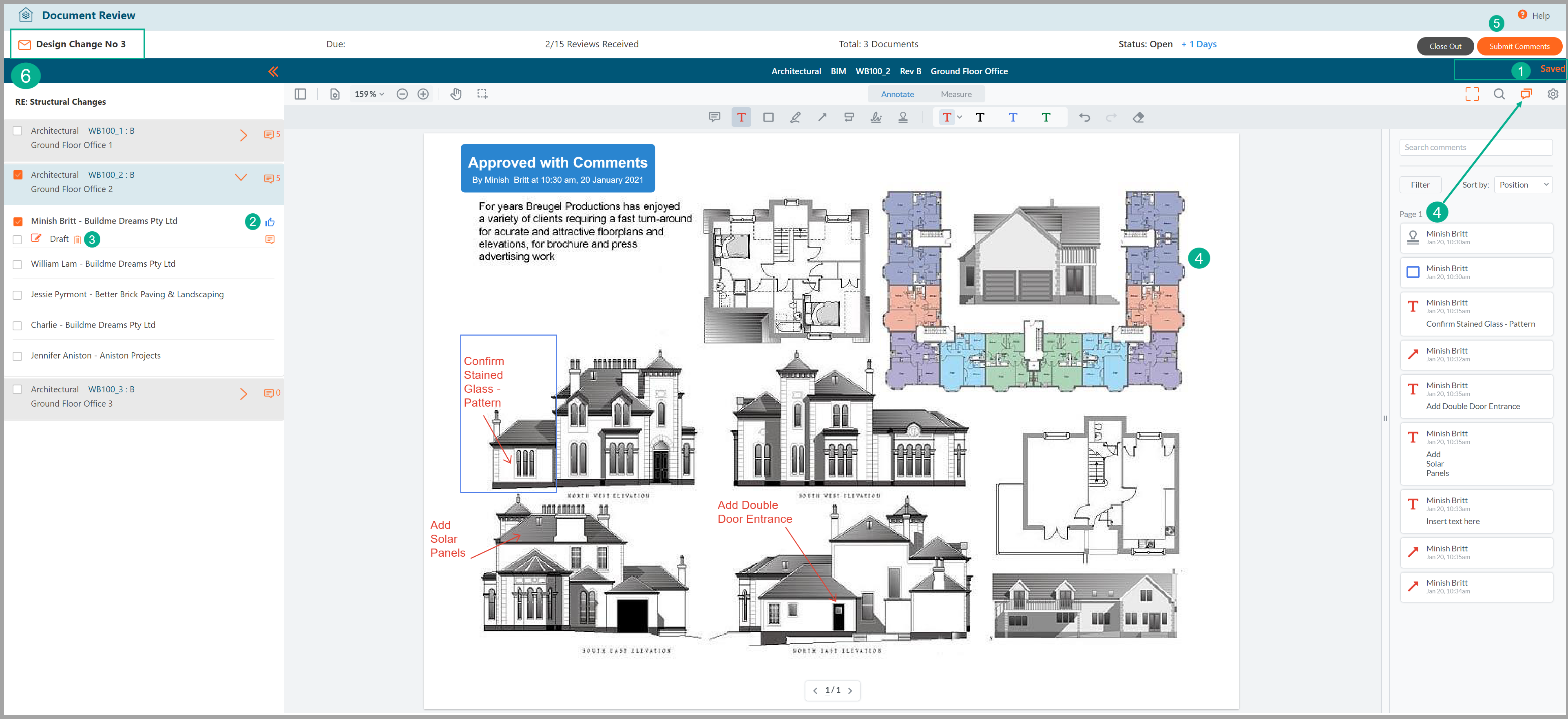Check the Jennifer Aniston reviewer checkbox

click(18, 356)
